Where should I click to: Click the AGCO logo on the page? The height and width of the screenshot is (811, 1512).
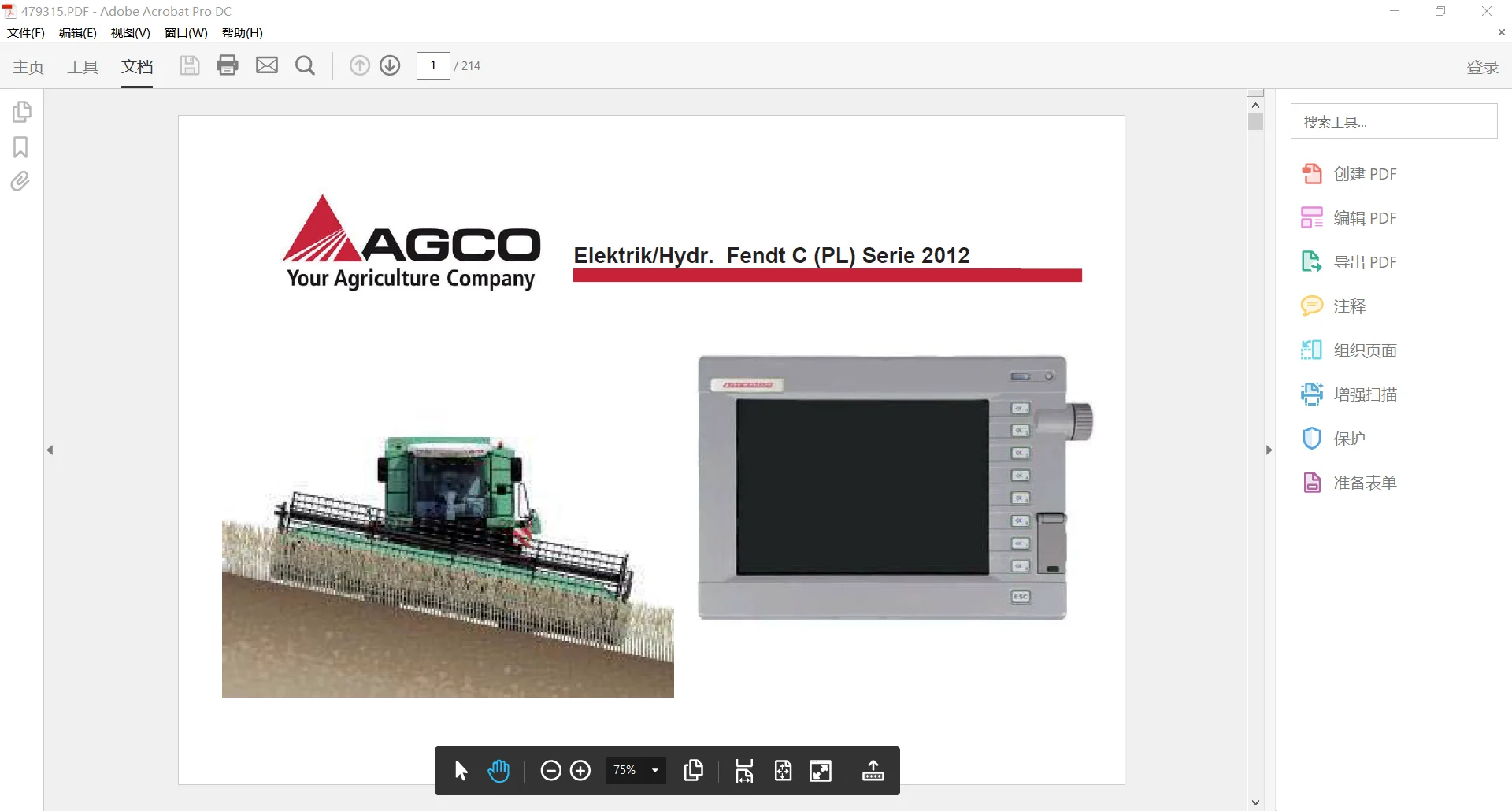[411, 243]
